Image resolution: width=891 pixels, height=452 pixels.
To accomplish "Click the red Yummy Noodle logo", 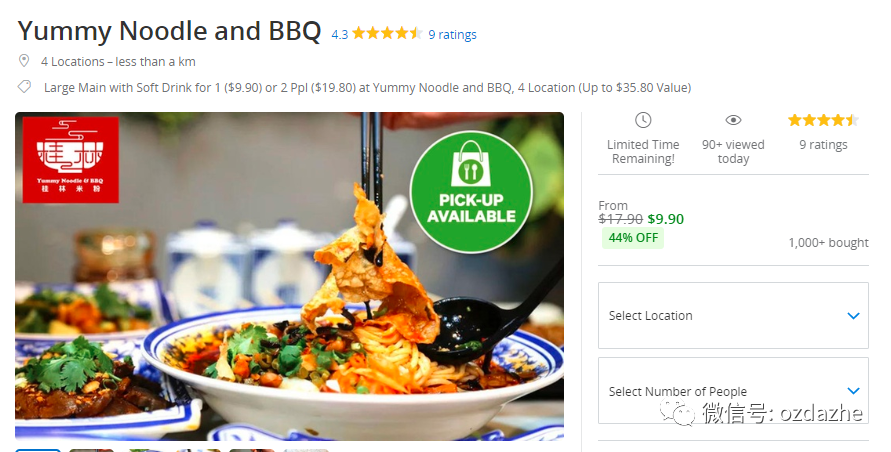I will click(x=70, y=160).
